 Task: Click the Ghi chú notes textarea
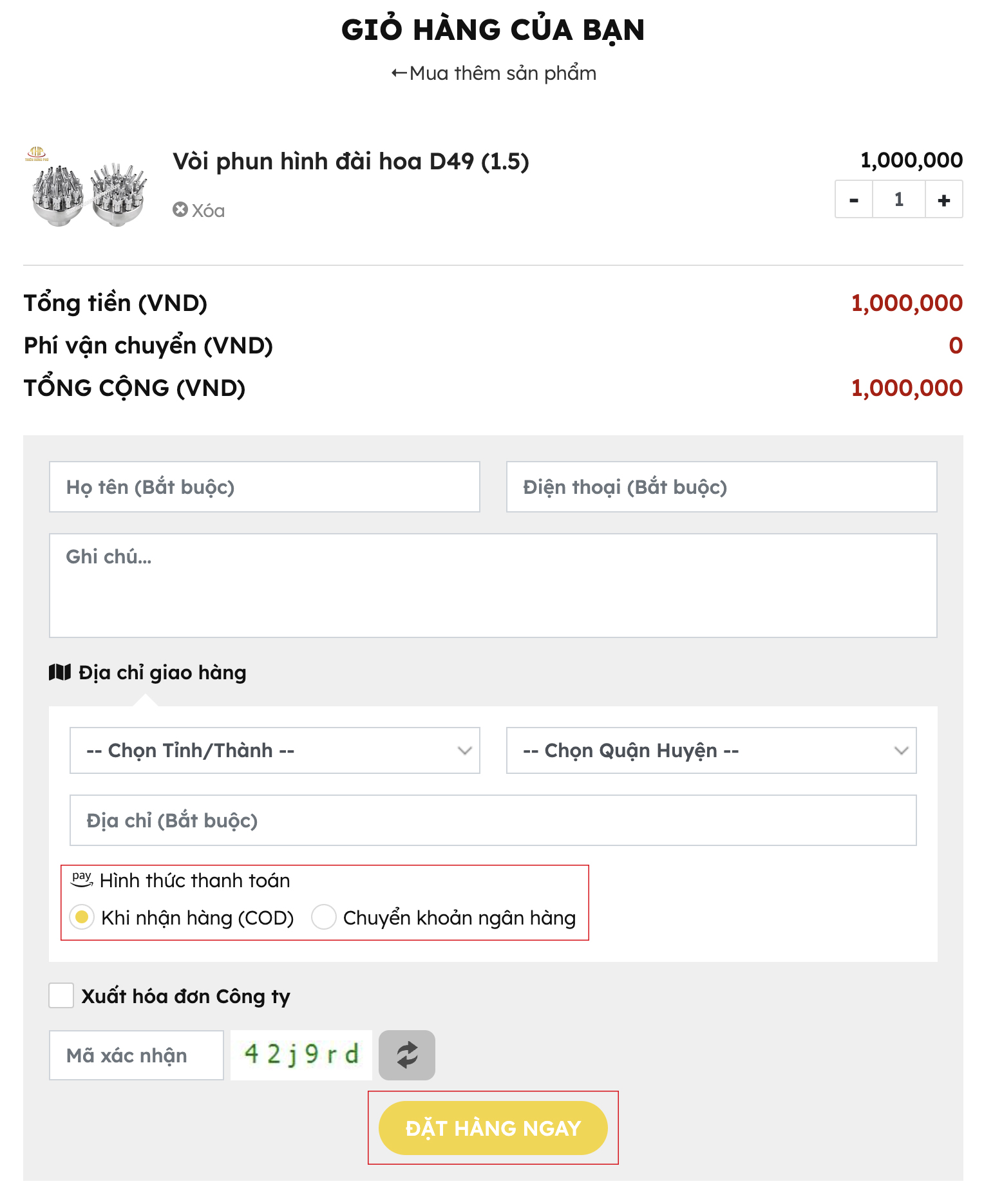(493, 585)
